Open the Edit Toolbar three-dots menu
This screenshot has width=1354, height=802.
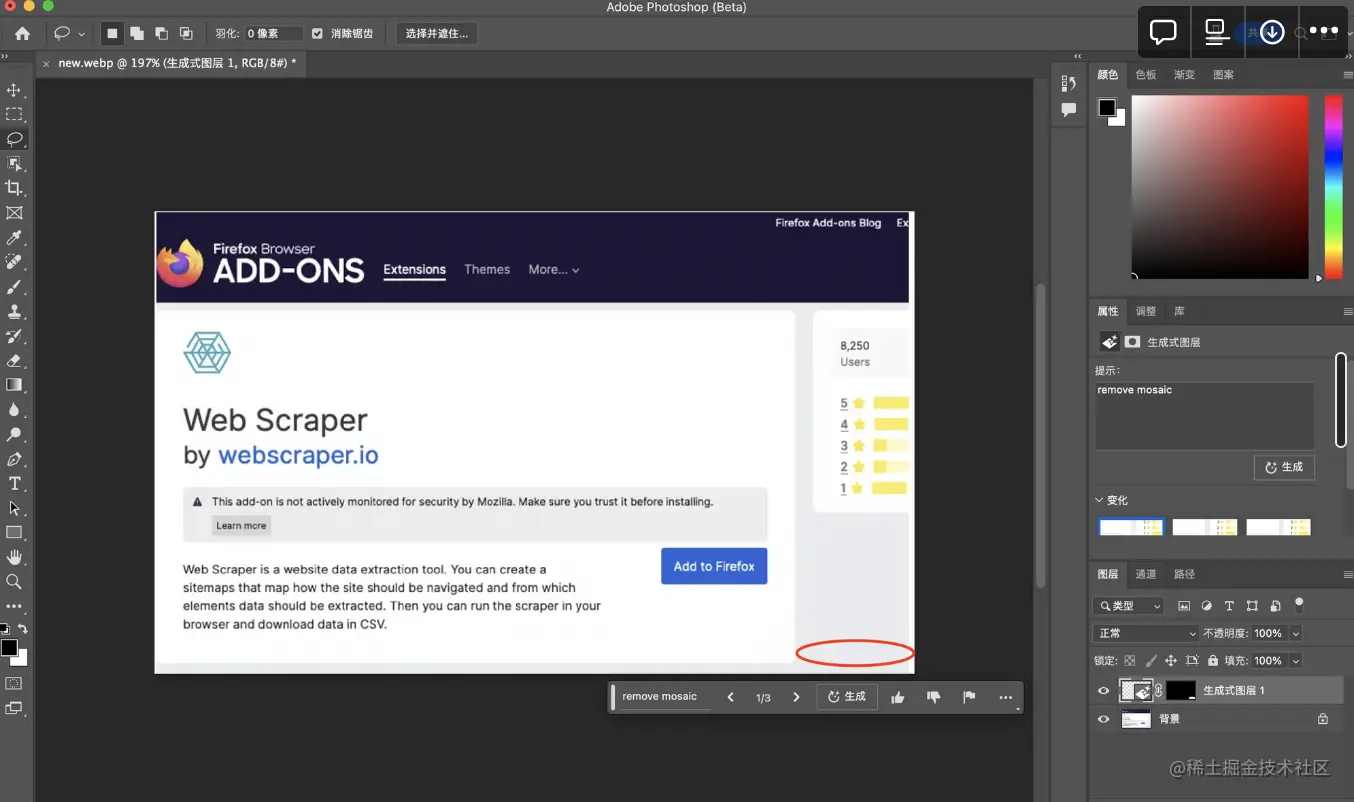tap(14, 606)
